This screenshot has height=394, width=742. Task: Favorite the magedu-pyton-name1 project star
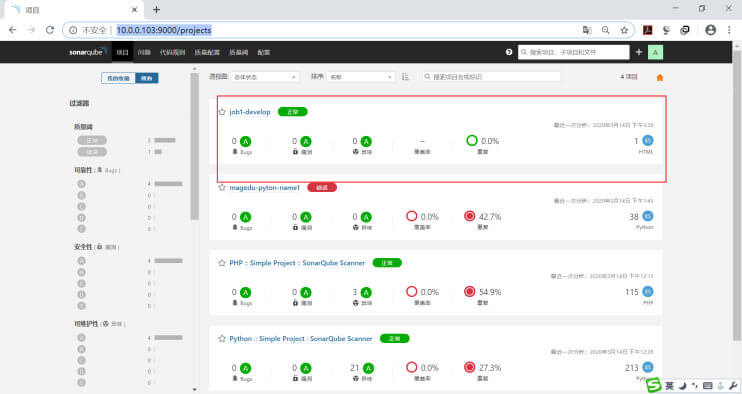[x=222, y=187]
